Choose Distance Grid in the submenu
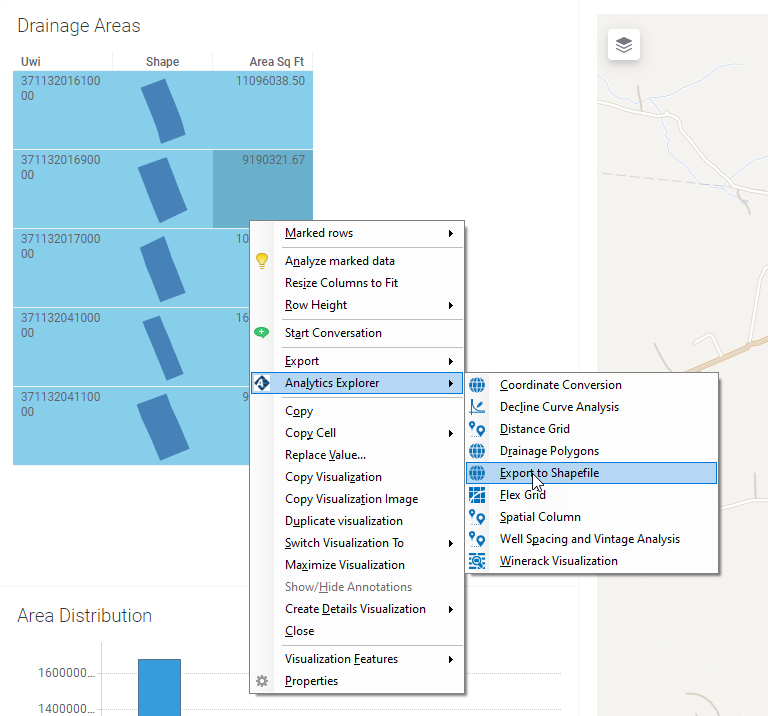Screen dimensions: 768x716 [591, 429]
